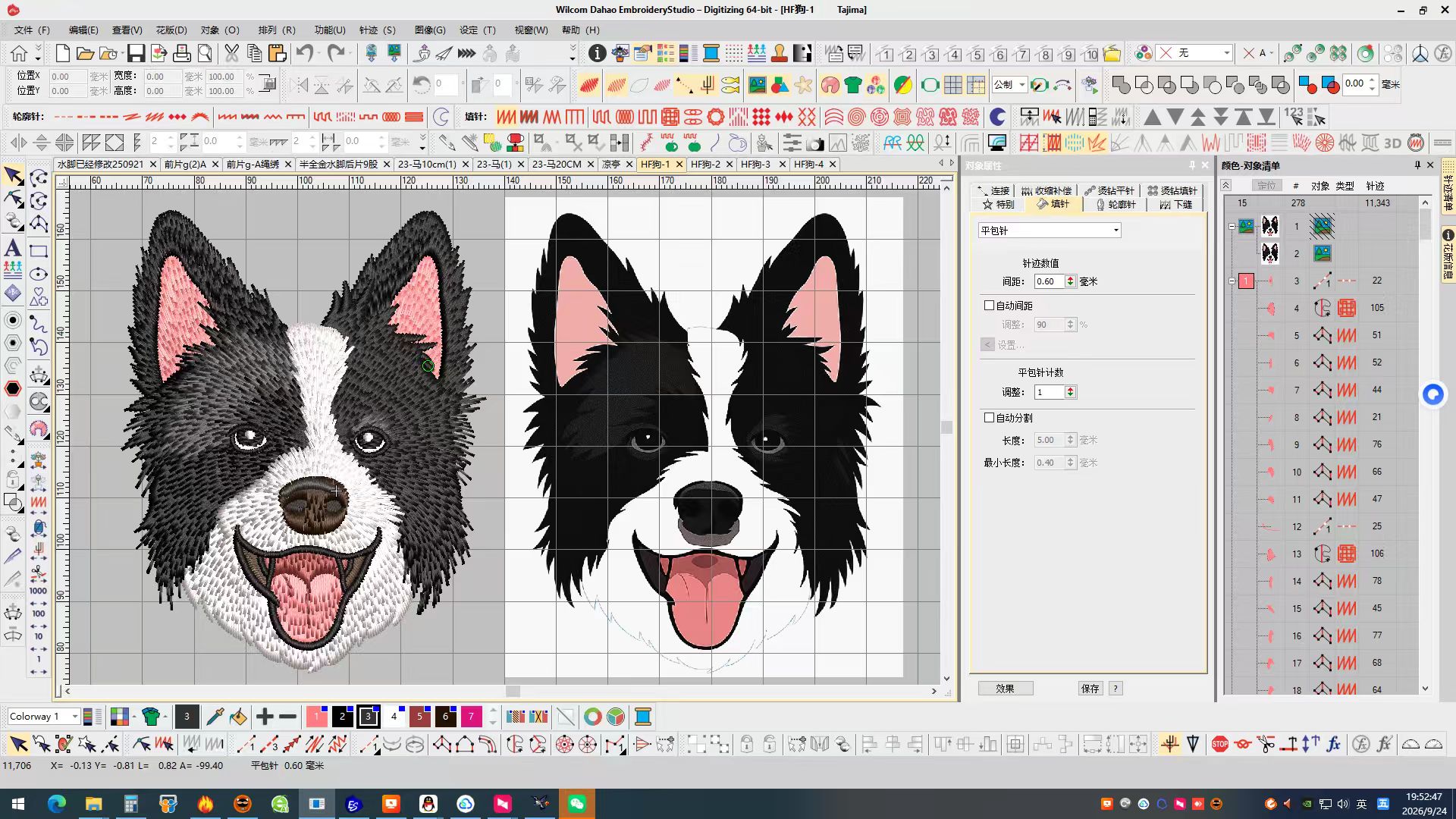Click the New document icon
The width and height of the screenshot is (1456, 819).
click(x=63, y=53)
